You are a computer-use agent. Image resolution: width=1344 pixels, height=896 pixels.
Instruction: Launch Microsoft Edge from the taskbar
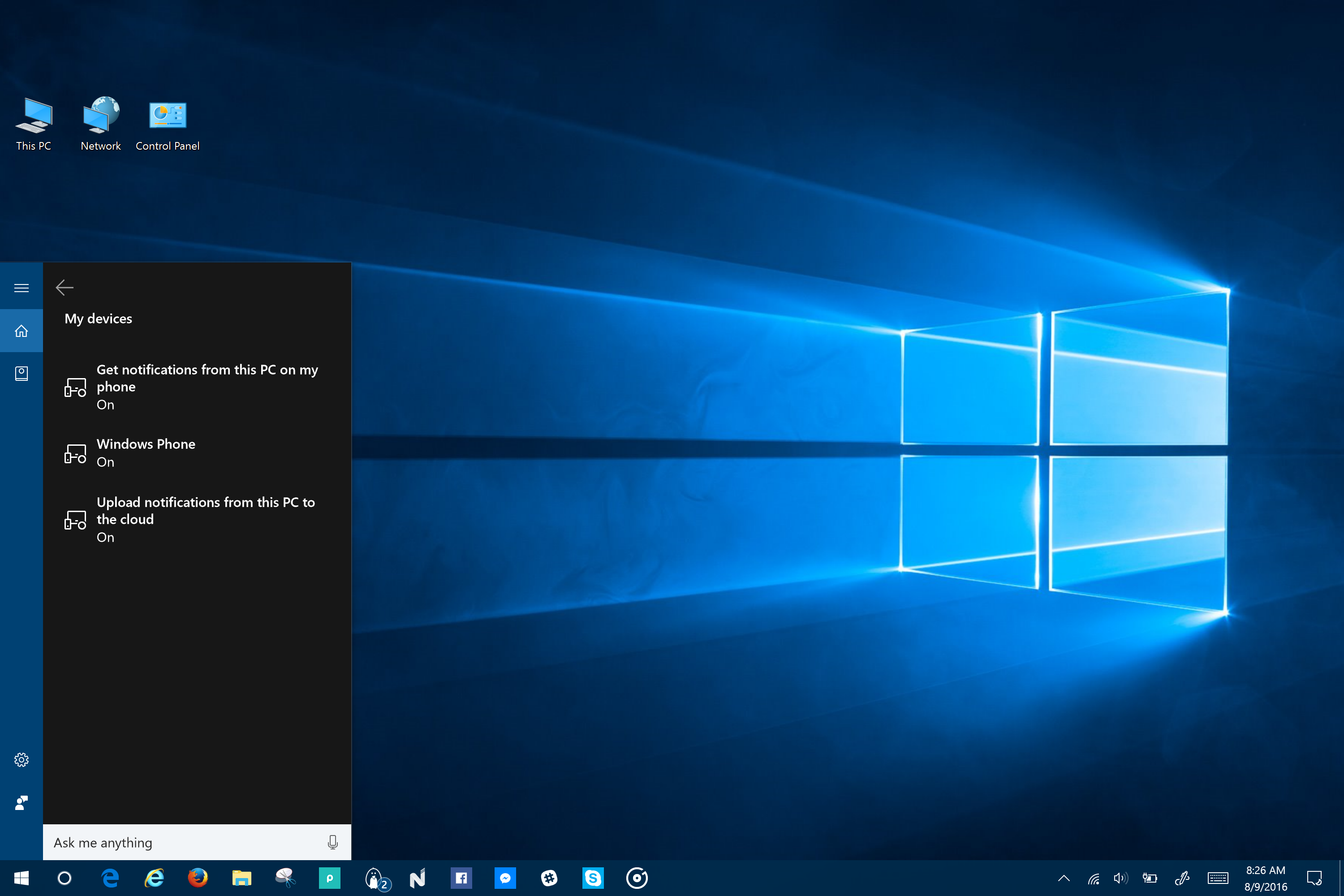[110, 878]
